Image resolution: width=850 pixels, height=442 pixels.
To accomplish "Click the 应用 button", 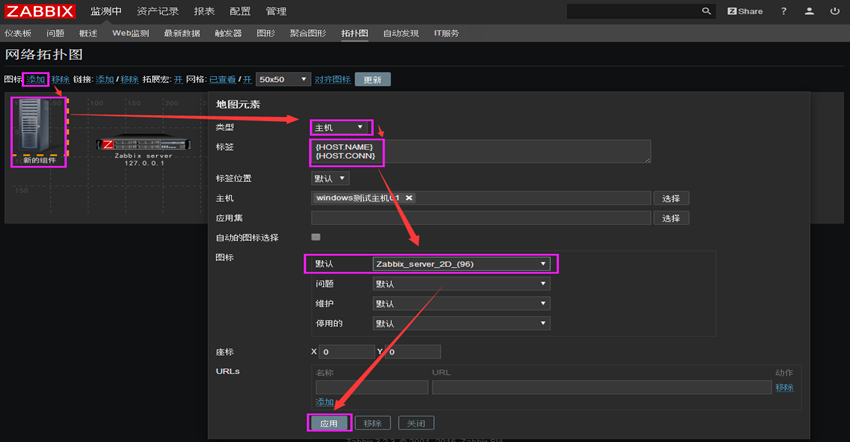I will [329, 423].
